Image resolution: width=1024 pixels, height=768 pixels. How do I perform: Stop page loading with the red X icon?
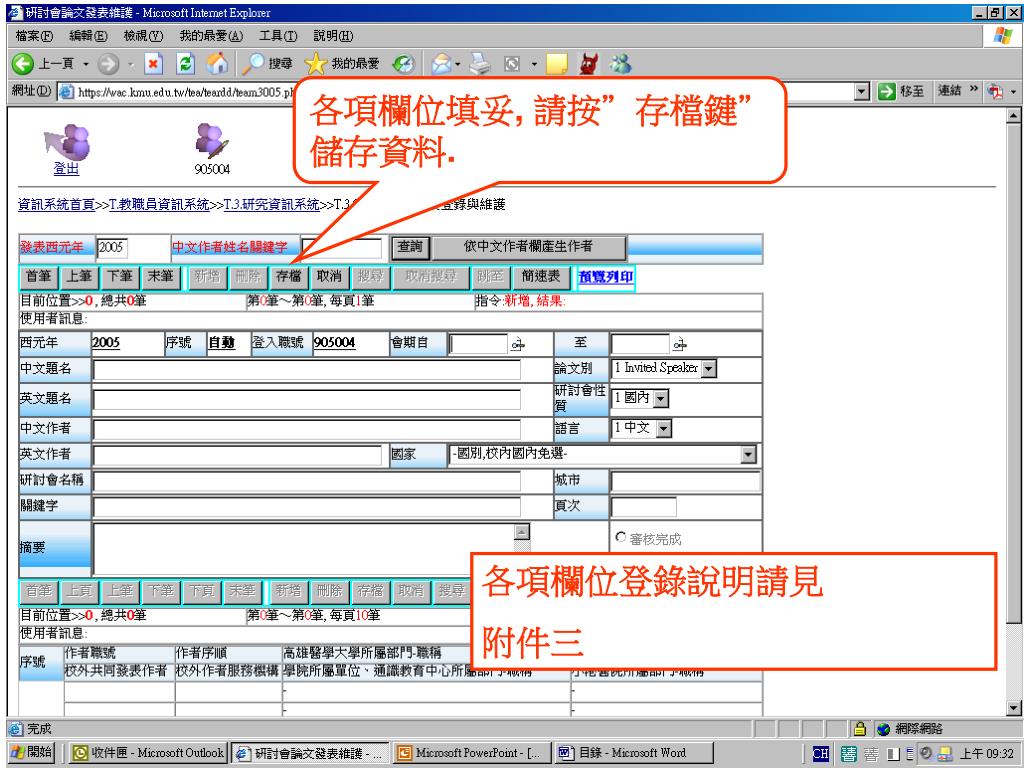tap(153, 63)
